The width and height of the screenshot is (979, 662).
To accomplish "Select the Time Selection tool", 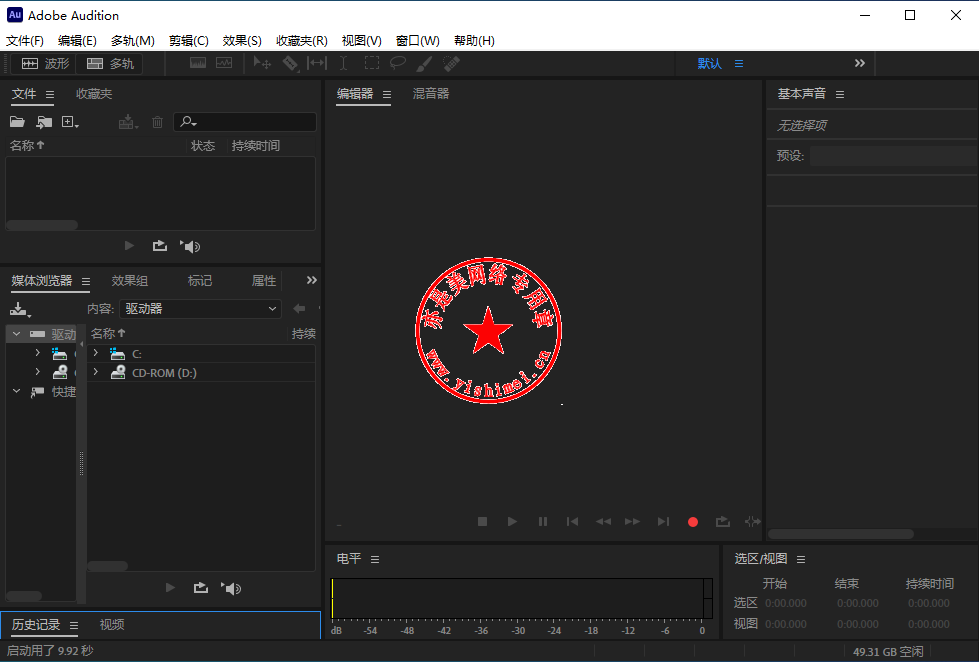I will [343, 63].
